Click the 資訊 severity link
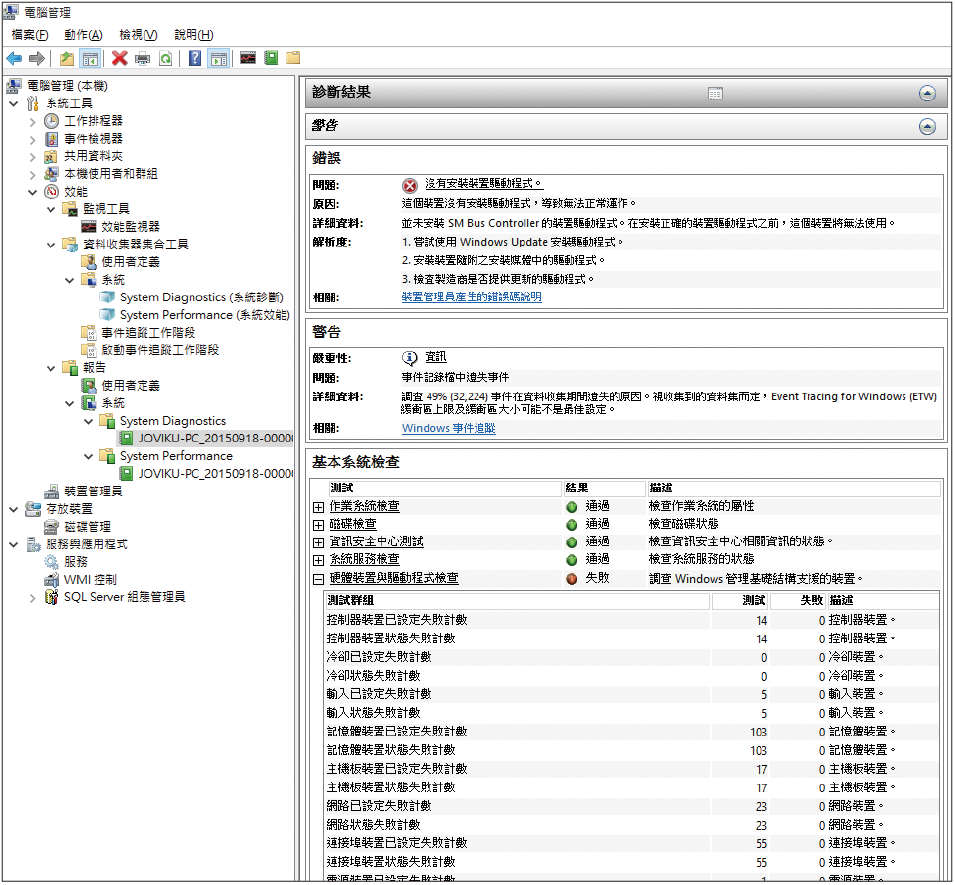This screenshot has width=955, height=885. coord(435,357)
